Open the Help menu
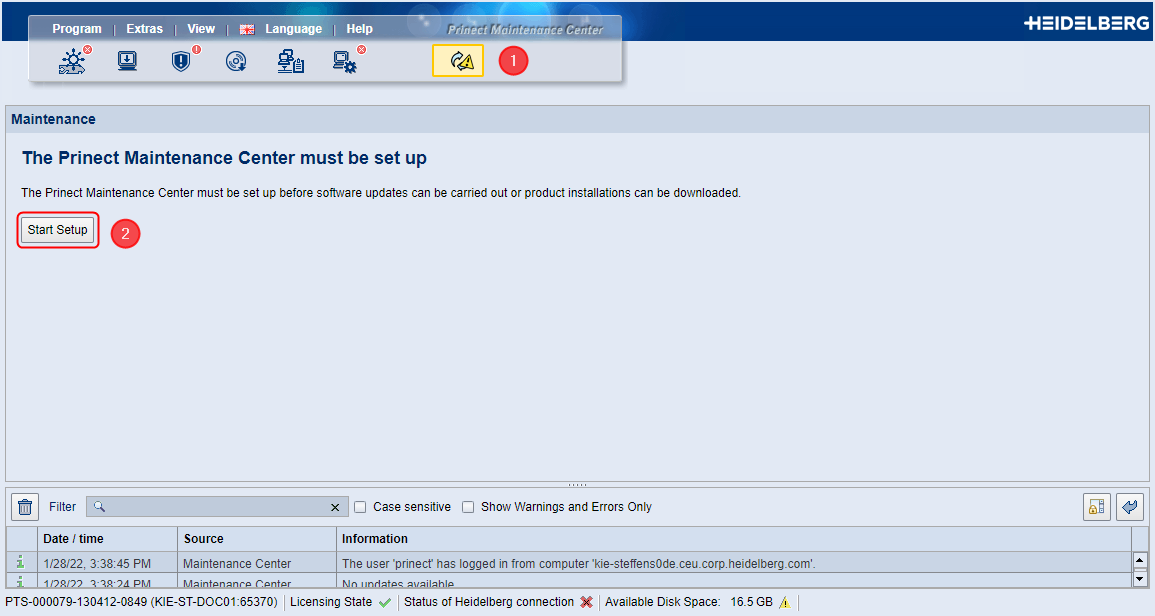The image size is (1155, 616). point(359,28)
